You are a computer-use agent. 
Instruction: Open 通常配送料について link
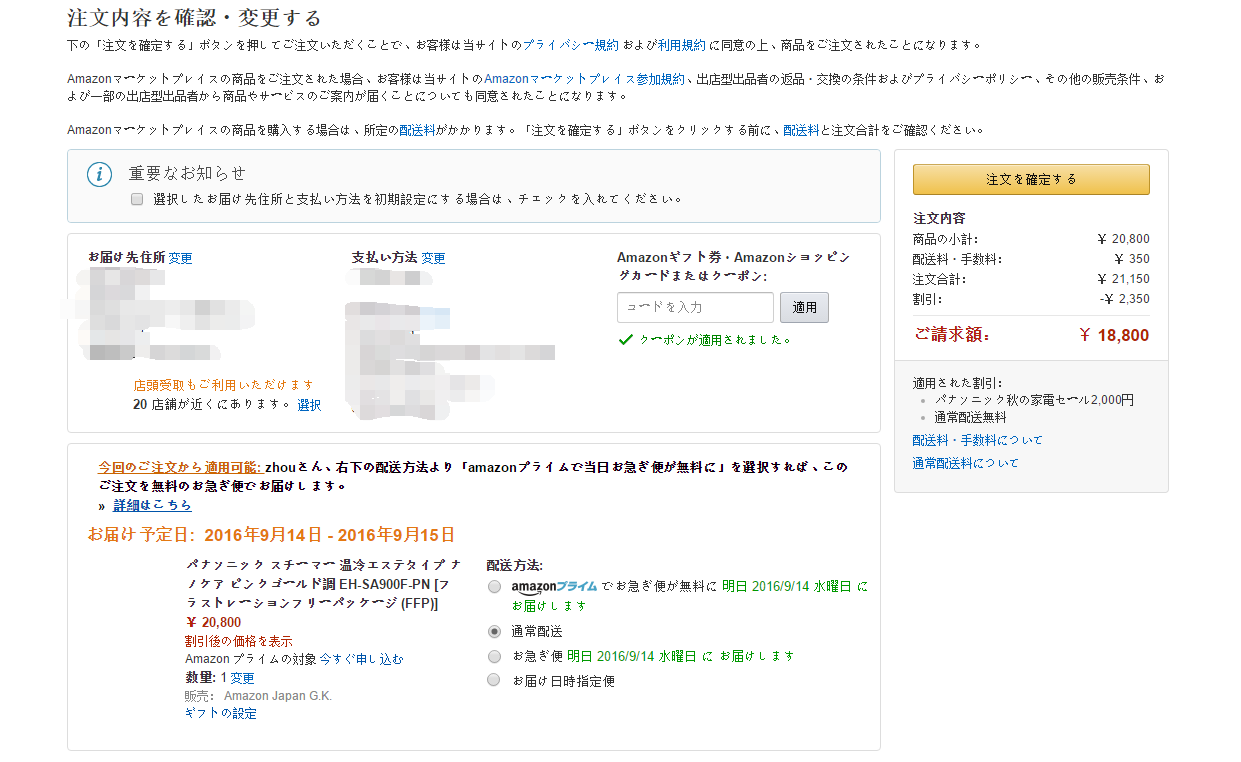(966, 463)
